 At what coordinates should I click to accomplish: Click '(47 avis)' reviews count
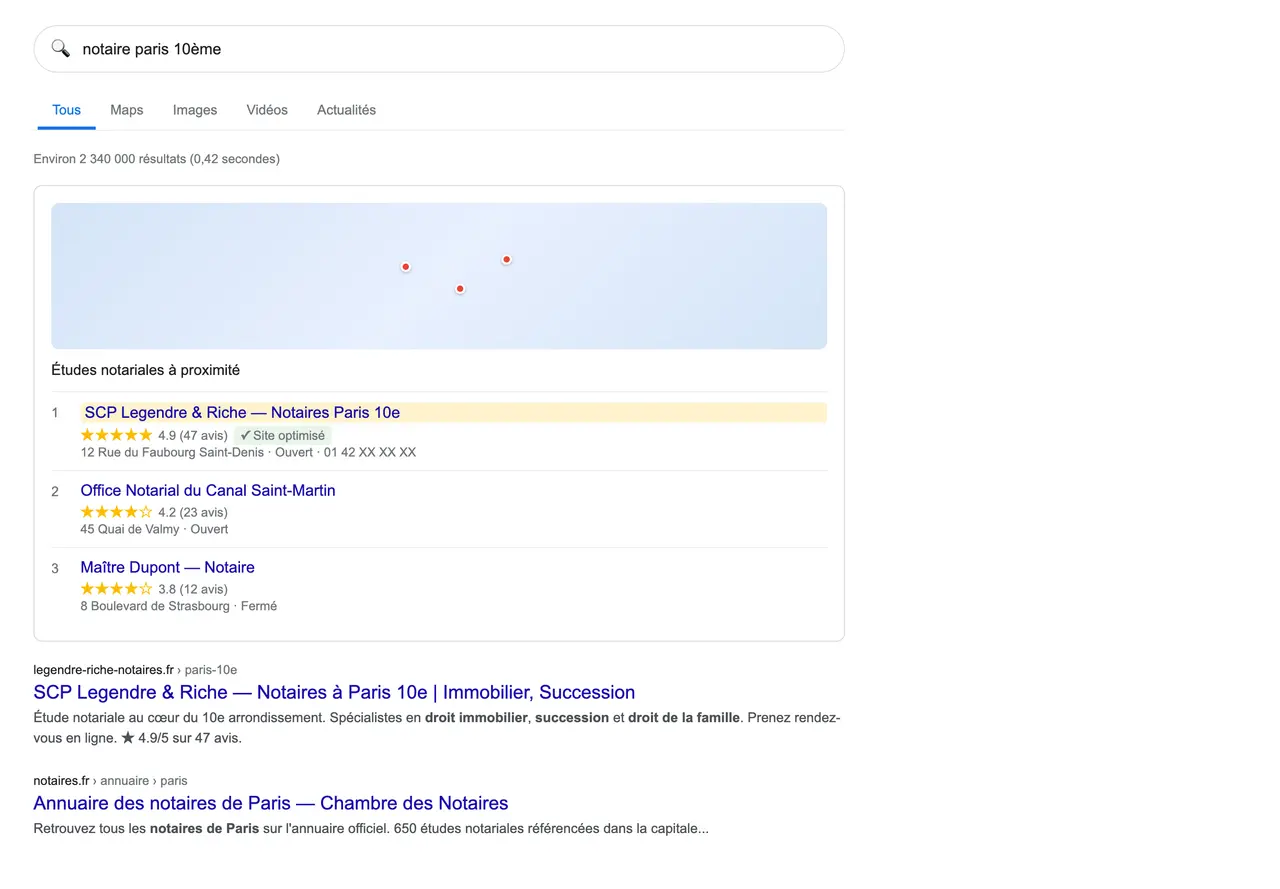[x=204, y=436]
